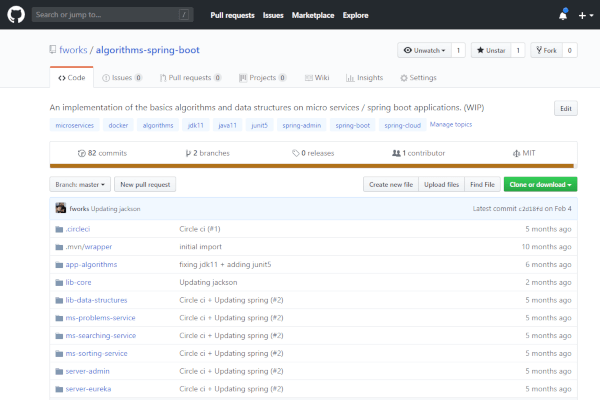Click the fworks avatar in commit row

click(60, 208)
